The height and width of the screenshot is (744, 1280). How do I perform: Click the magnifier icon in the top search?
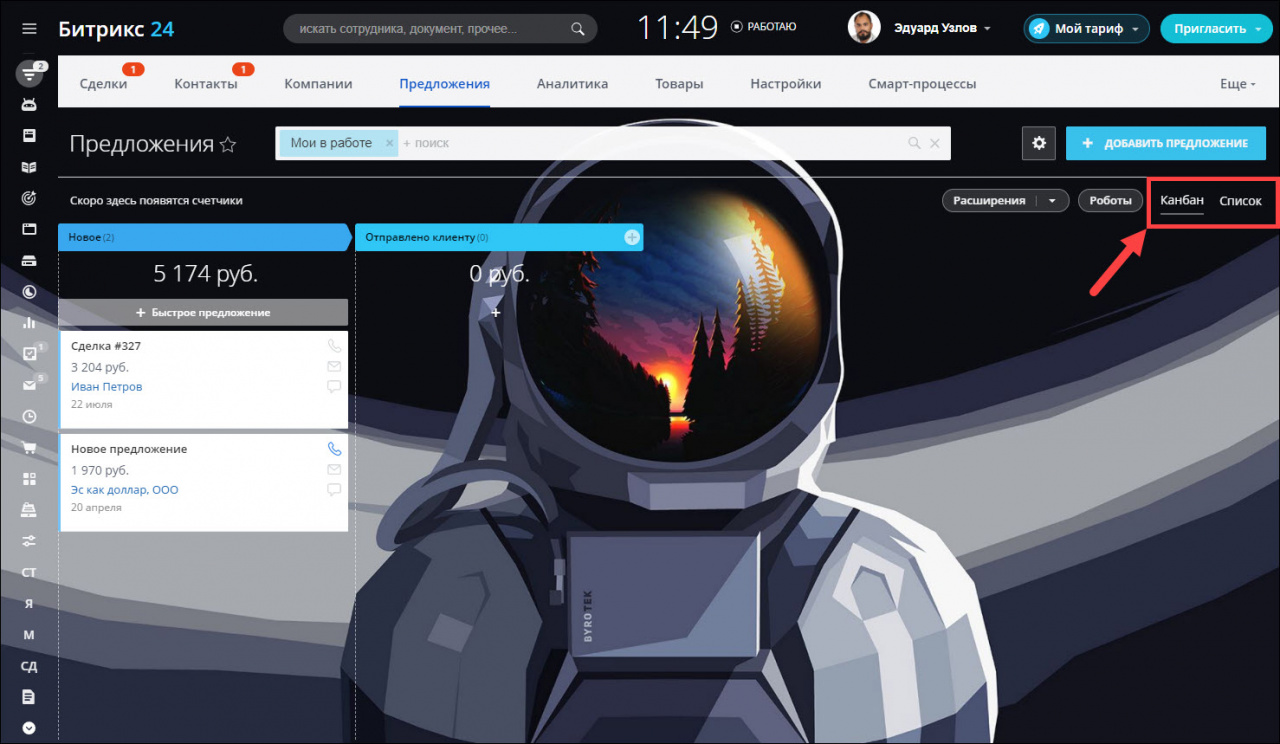(x=577, y=29)
